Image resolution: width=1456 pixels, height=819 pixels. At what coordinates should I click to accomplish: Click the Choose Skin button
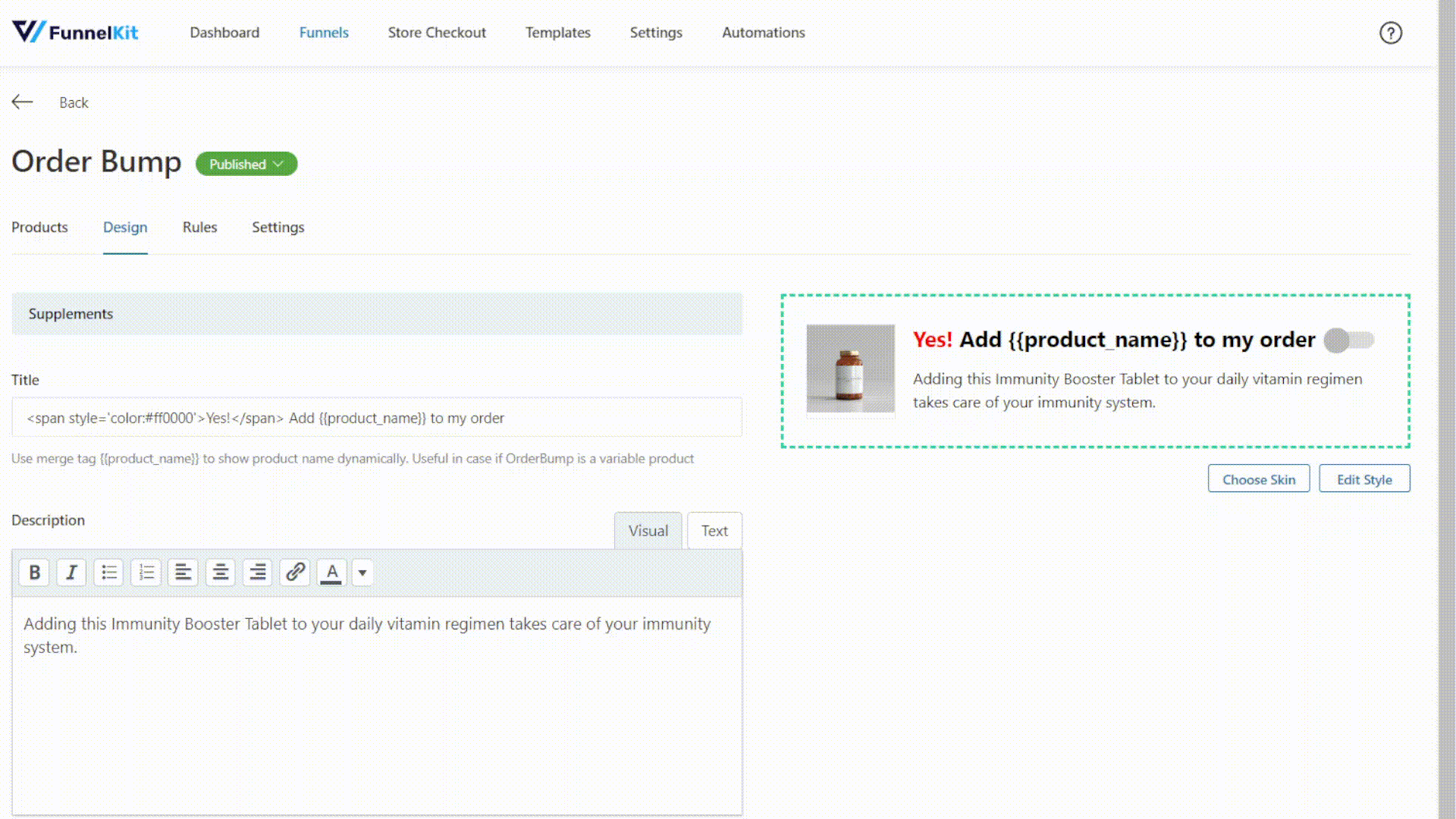pyautogui.click(x=1258, y=479)
